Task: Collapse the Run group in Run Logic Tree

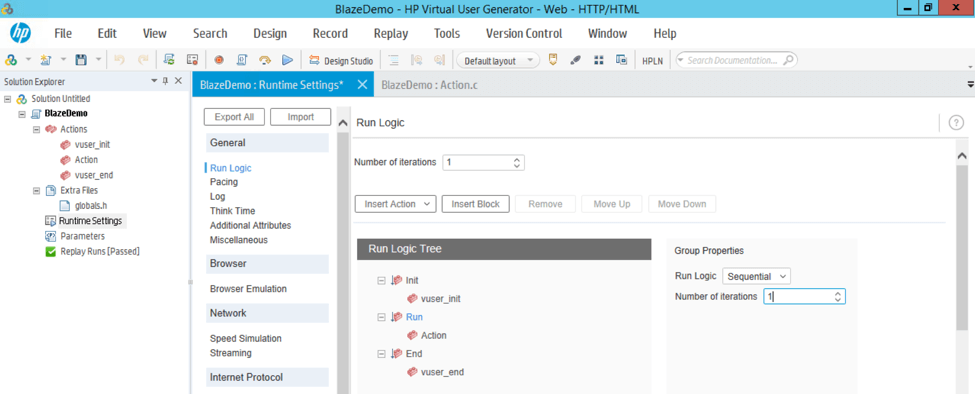Action: pos(381,317)
